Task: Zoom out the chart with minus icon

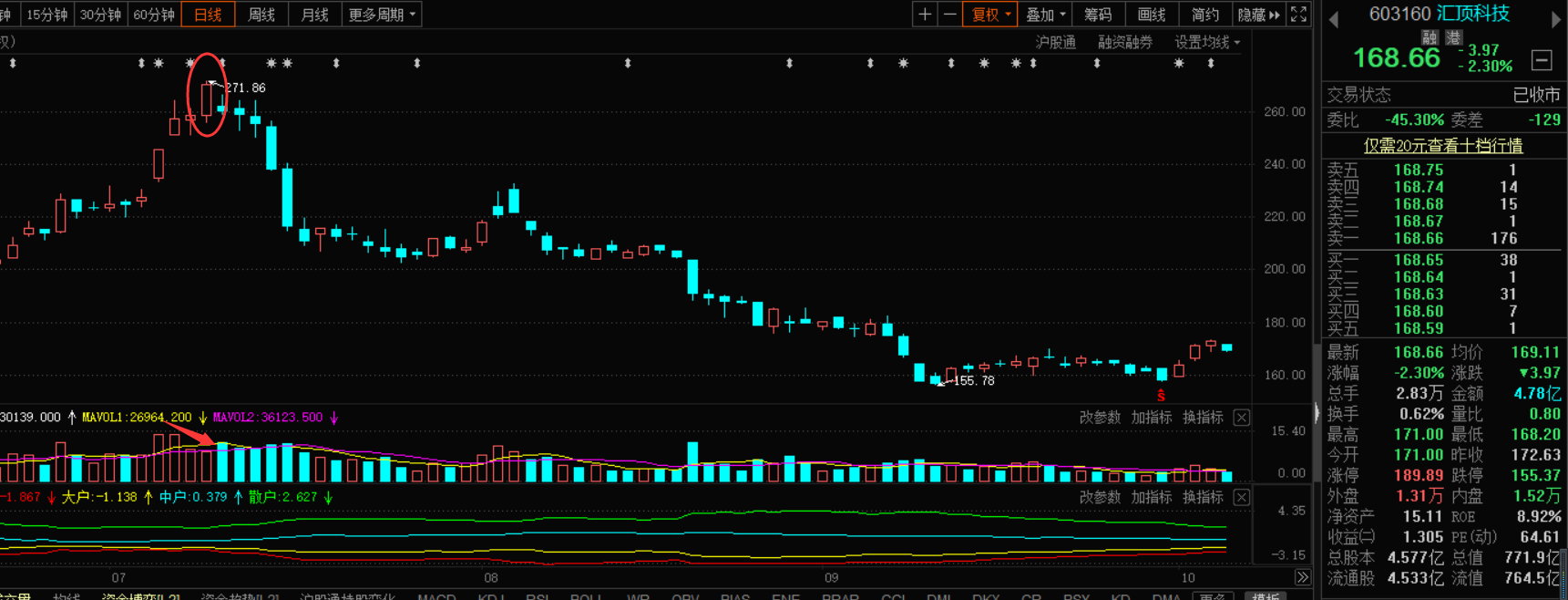Action: pyautogui.click(x=949, y=15)
